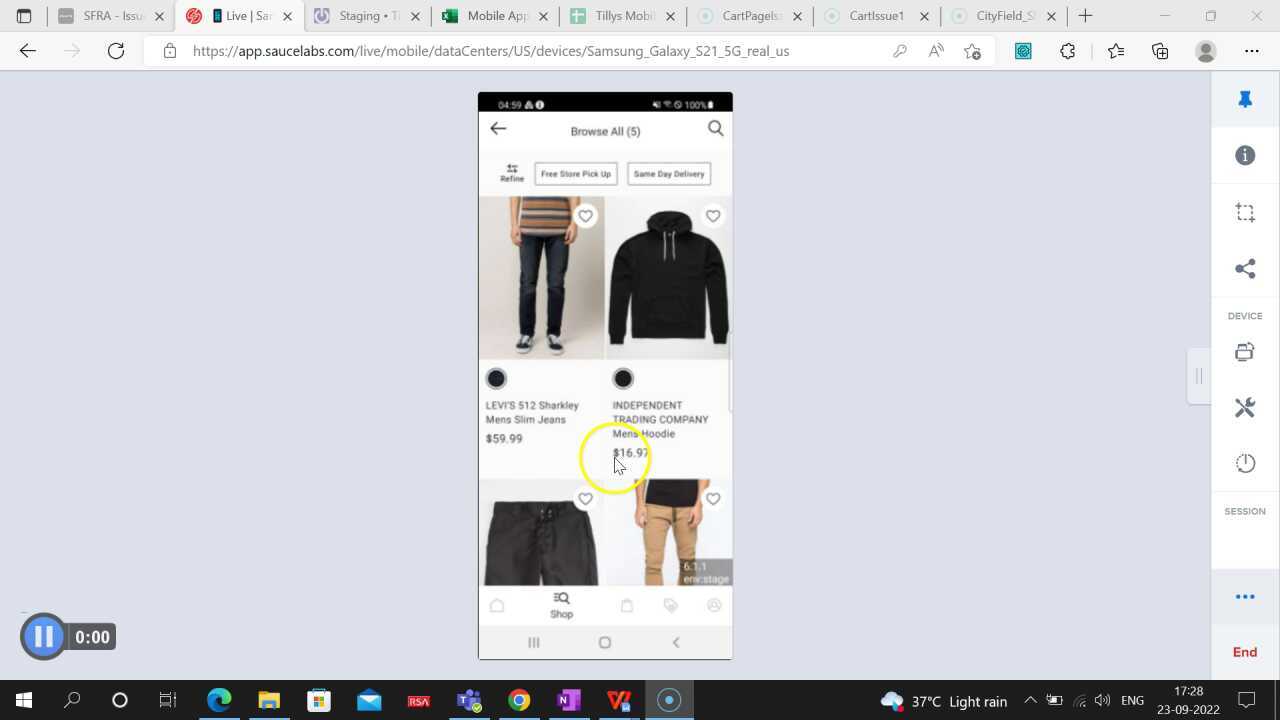Rotate the device using the sidebar icon
Image resolution: width=1280 pixels, height=720 pixels.
click(x=1245, y=352)
